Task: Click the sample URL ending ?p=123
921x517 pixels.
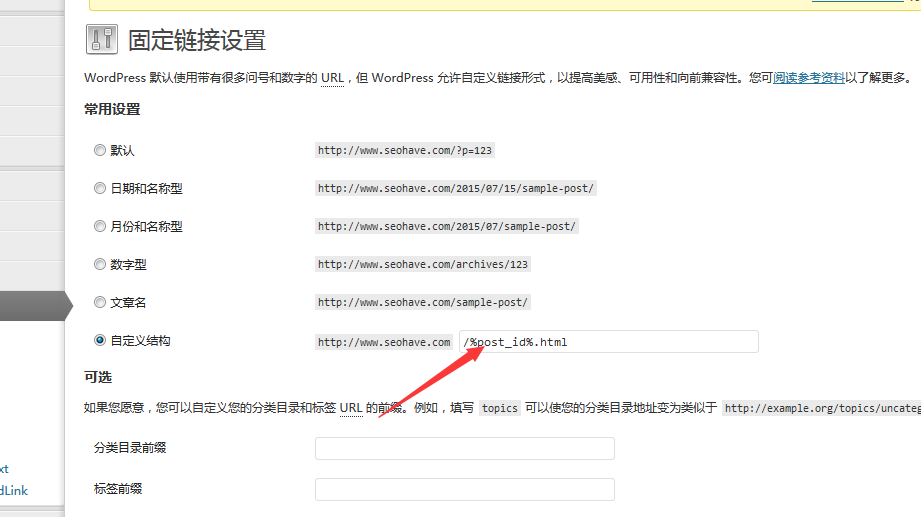Action: point(405,150)
